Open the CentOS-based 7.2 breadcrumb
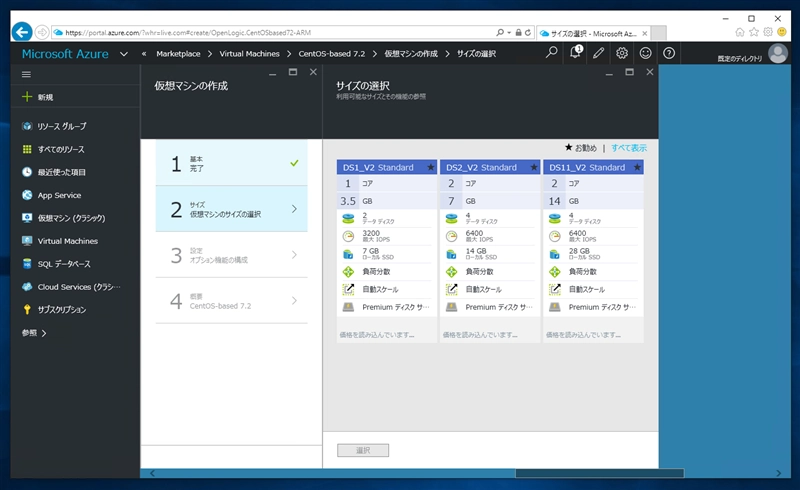The image size is (800, 490). (332, 54)
